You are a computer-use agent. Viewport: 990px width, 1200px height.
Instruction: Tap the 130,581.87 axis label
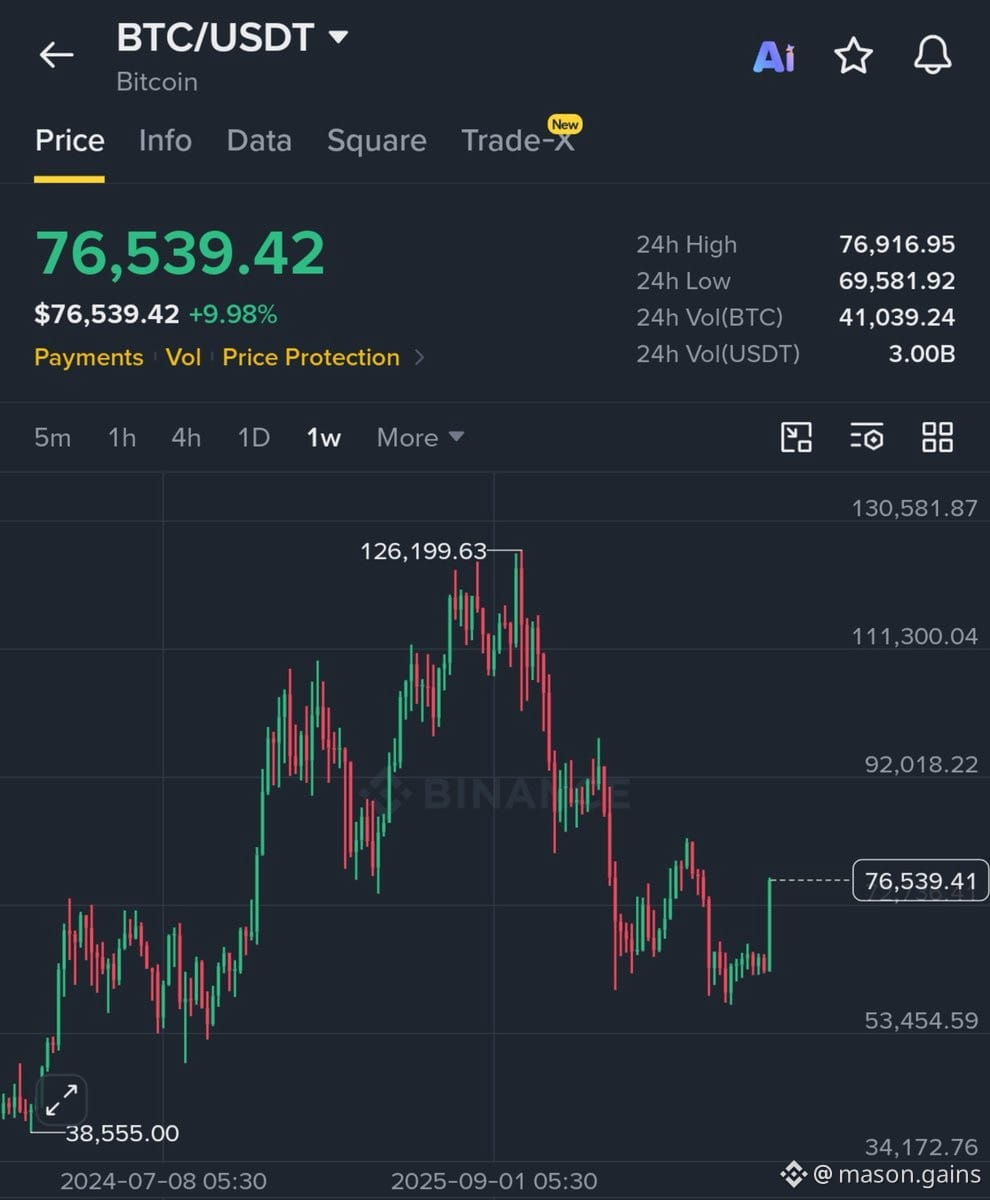click(x=915, y=507)
